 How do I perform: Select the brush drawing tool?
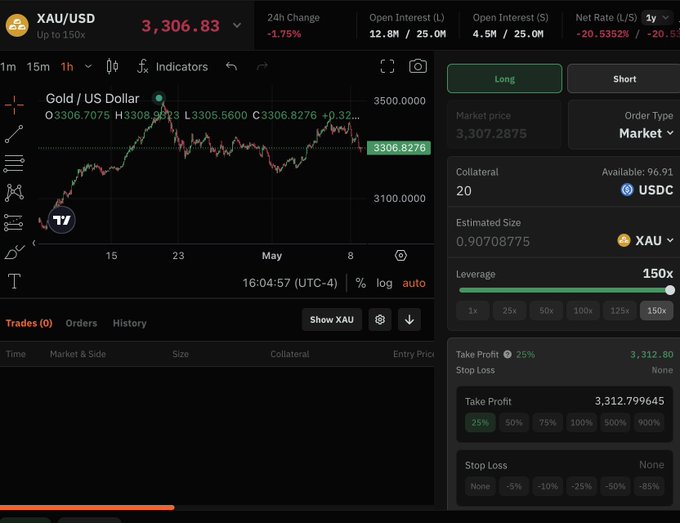(x=14, y=252)
